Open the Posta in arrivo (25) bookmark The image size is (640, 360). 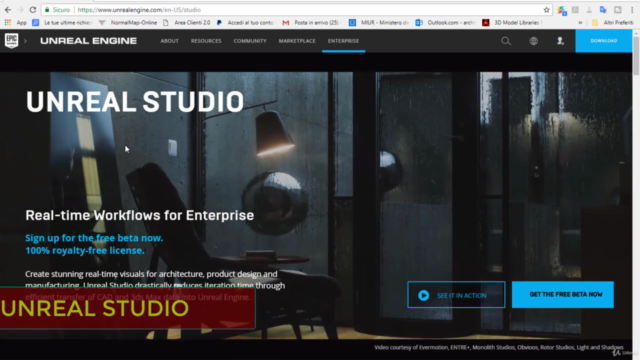click(x=312, y=23)
